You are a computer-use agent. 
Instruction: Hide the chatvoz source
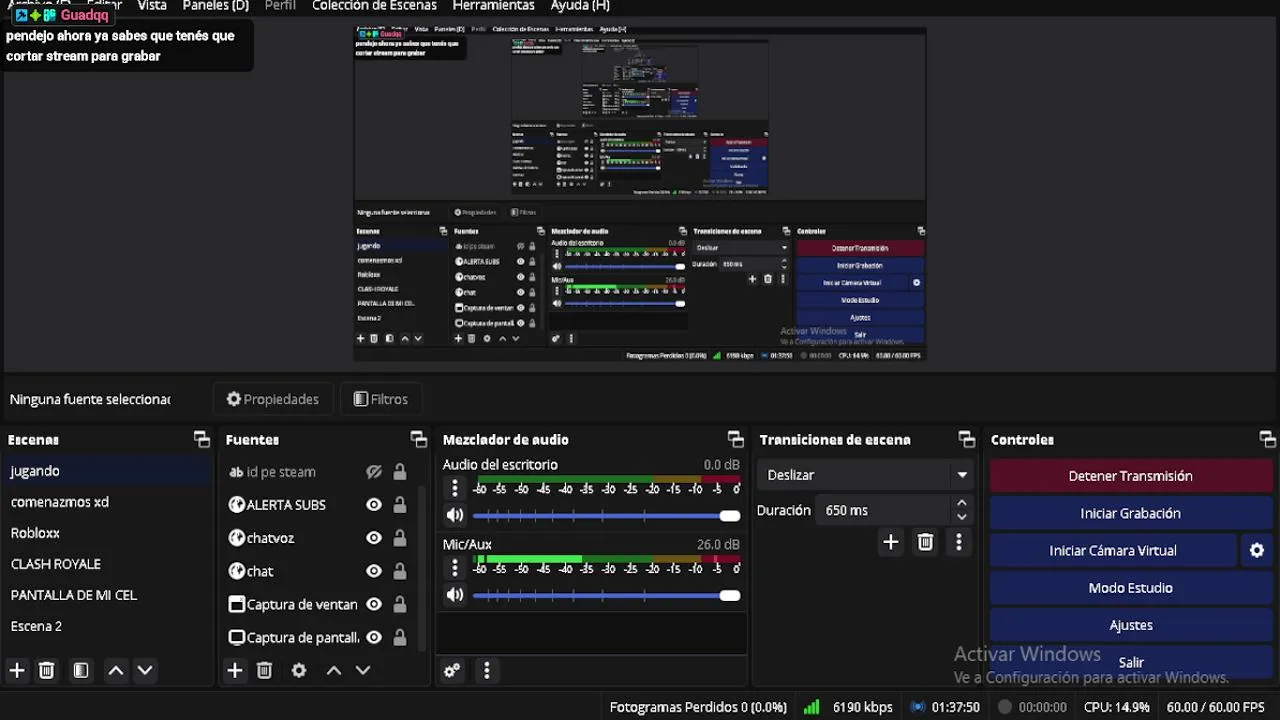point(374,538)
